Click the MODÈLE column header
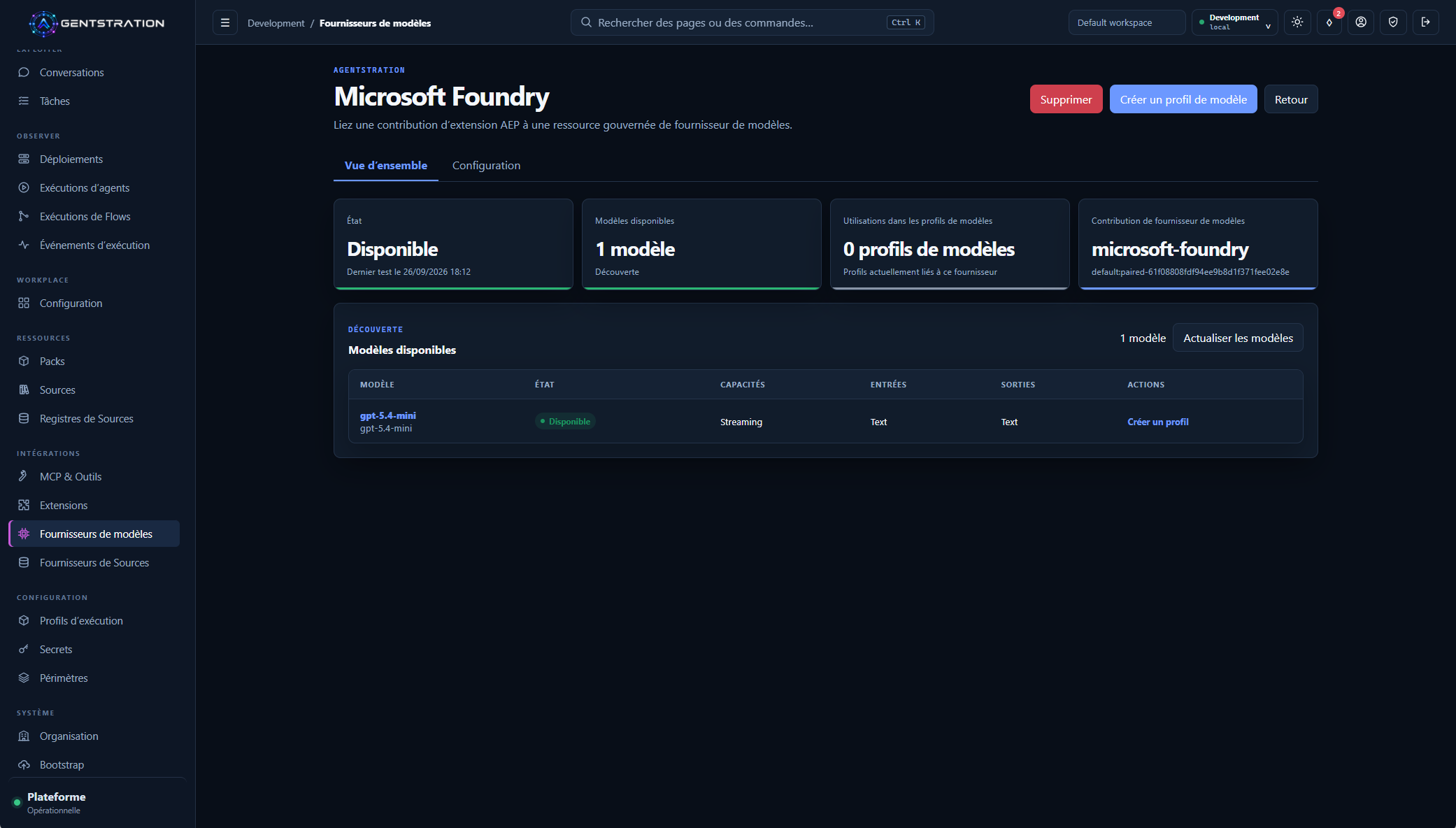The width and height of the screenshot is (1456, 828). coord(377,385)
